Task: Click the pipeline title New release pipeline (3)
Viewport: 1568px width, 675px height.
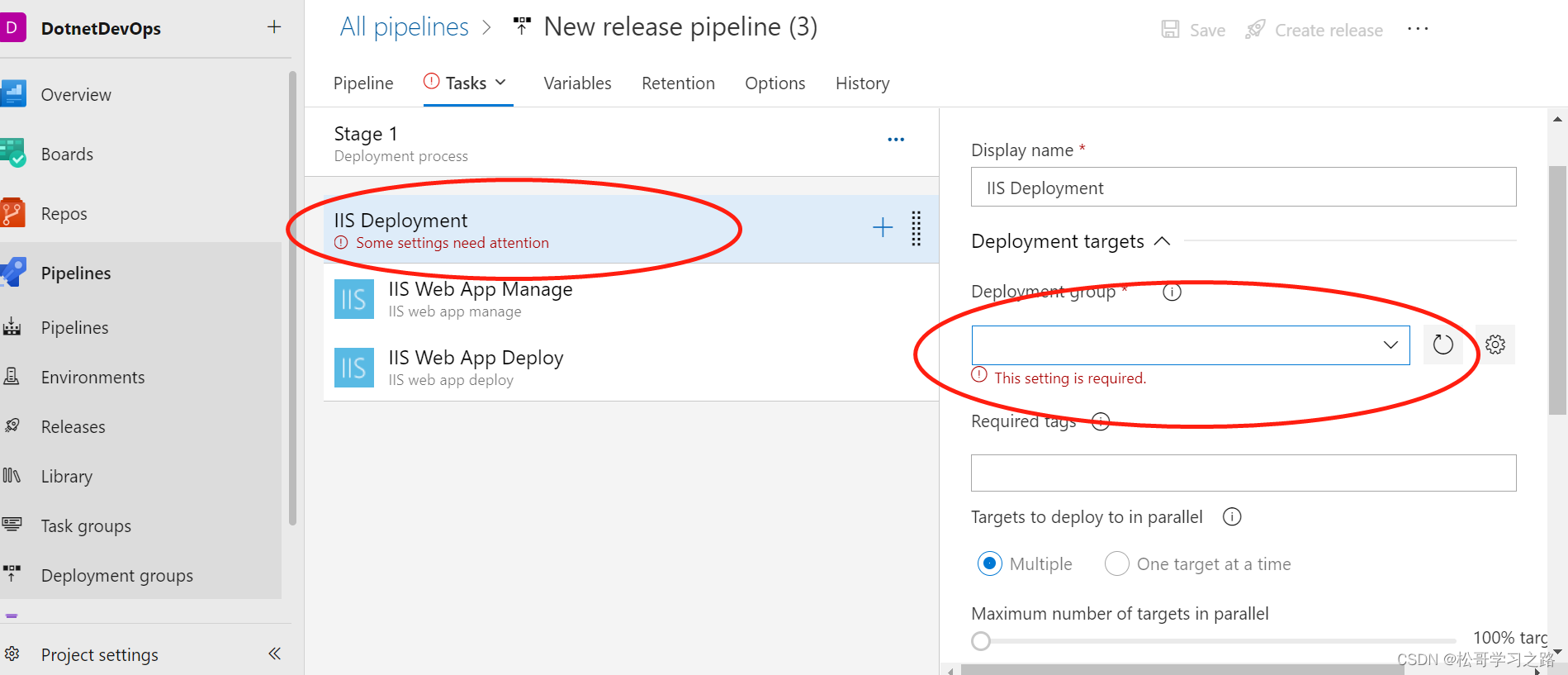Action: pos(680,27)
